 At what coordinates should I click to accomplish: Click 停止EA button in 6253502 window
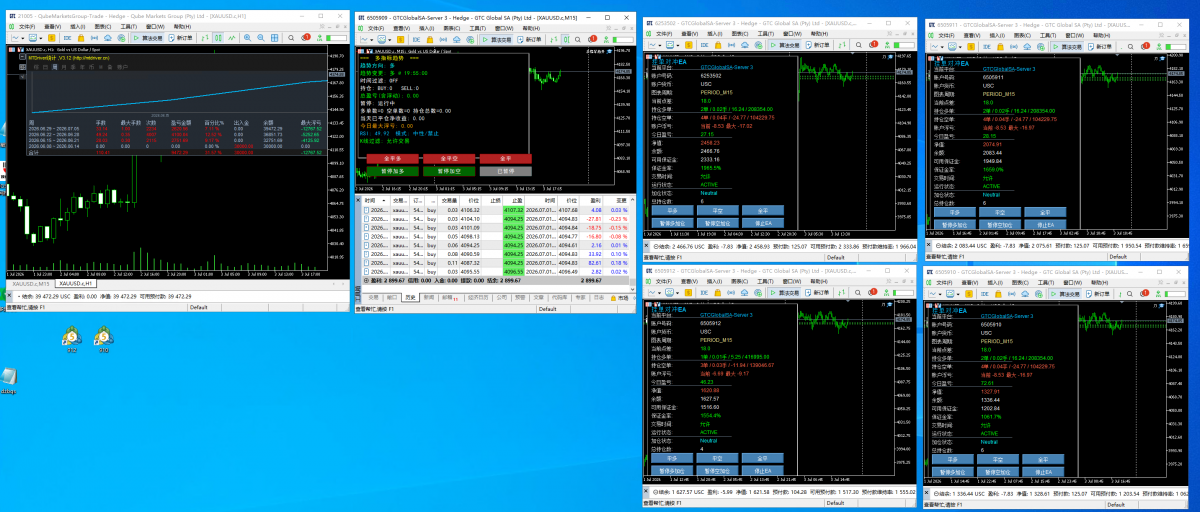(763, 223)
